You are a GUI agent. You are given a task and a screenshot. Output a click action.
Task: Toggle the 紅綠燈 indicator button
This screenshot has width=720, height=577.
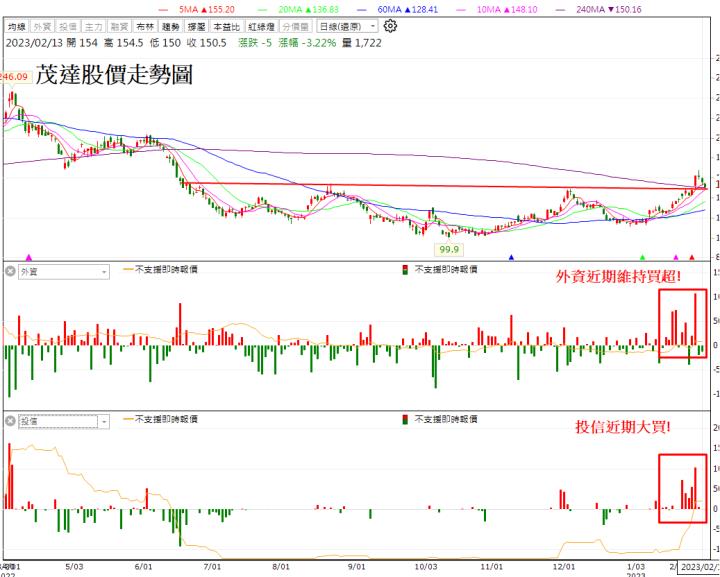click(261, 27)
